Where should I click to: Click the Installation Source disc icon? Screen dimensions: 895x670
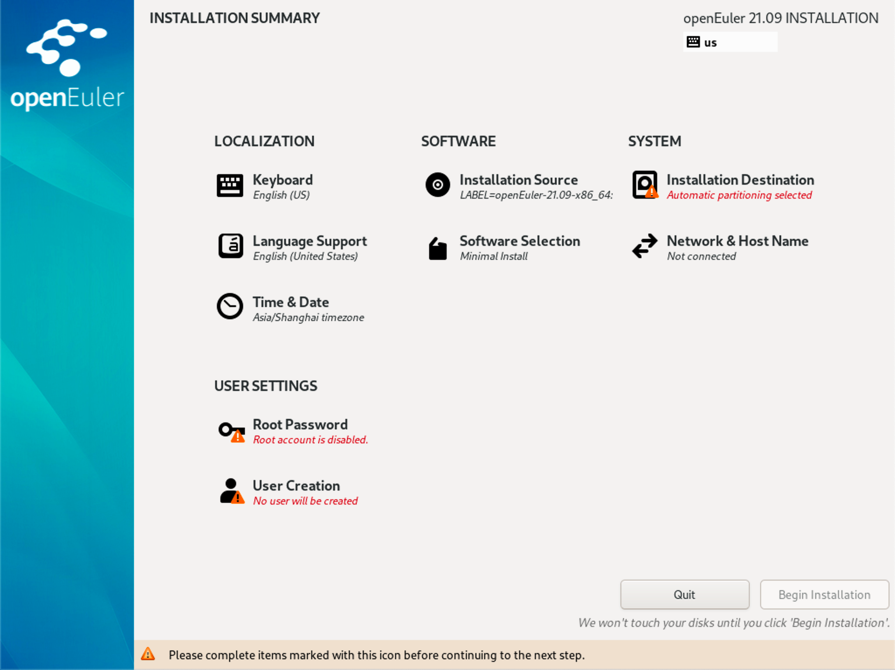(437, 185)
